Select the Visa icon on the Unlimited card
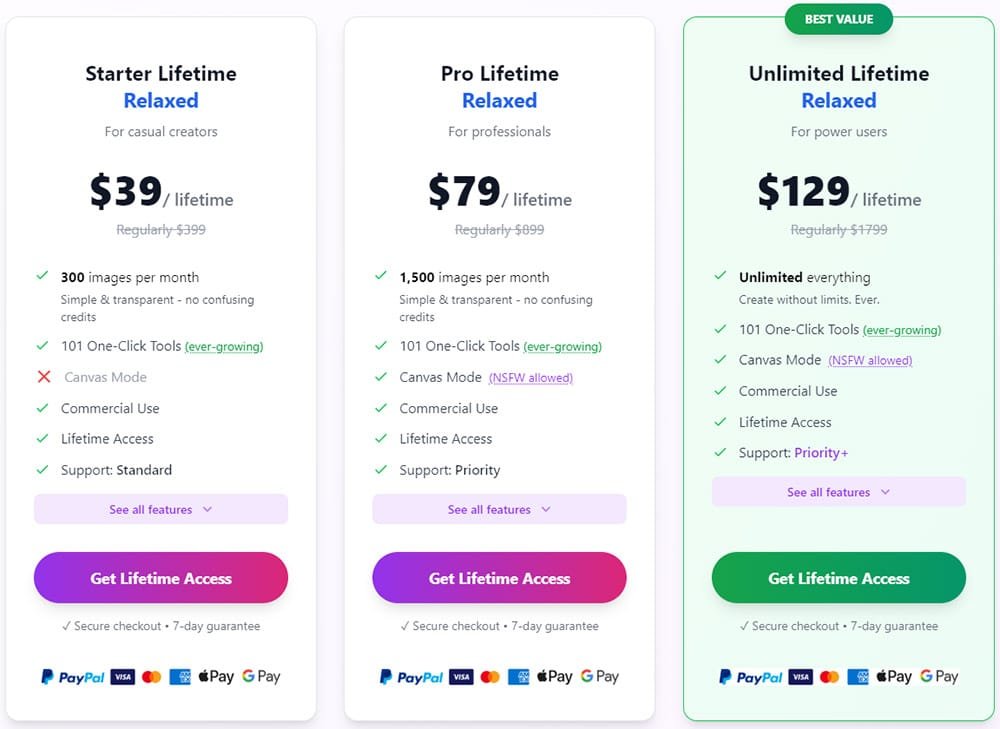This screenshot has height=729, width=1000. click(800, 676)
